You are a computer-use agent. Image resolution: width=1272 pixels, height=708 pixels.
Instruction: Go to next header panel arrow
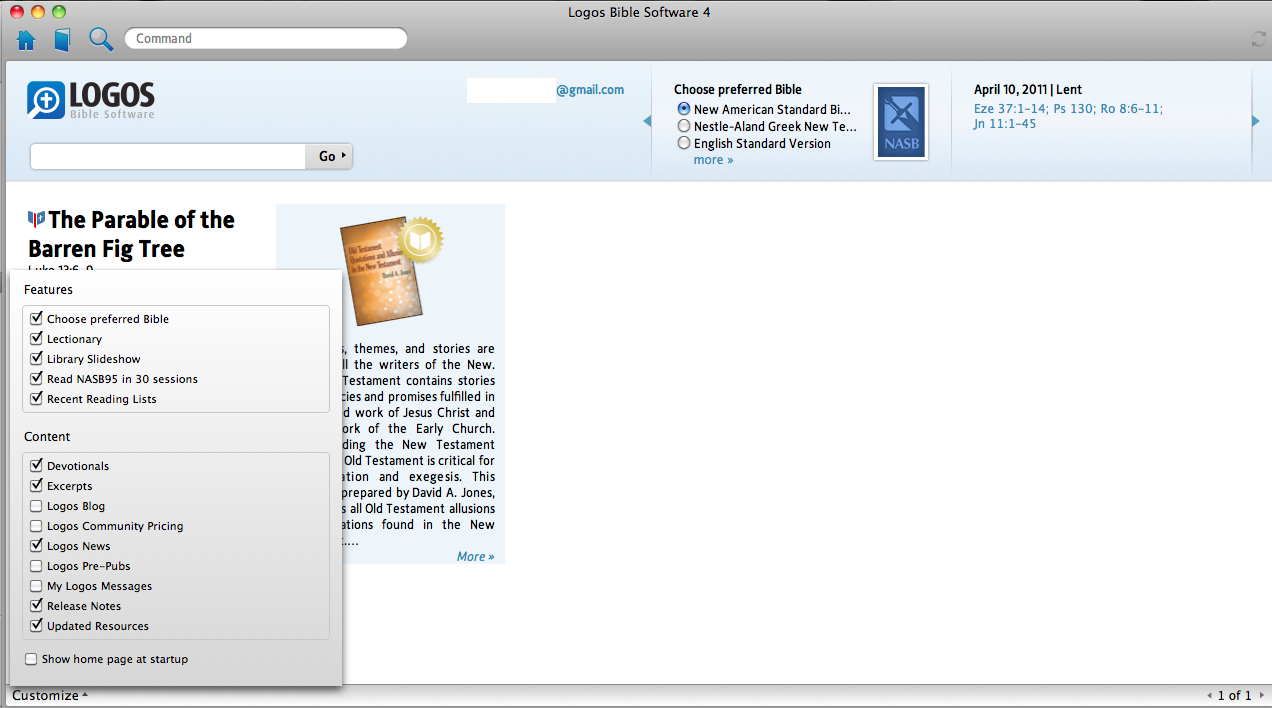point(1256,121)
